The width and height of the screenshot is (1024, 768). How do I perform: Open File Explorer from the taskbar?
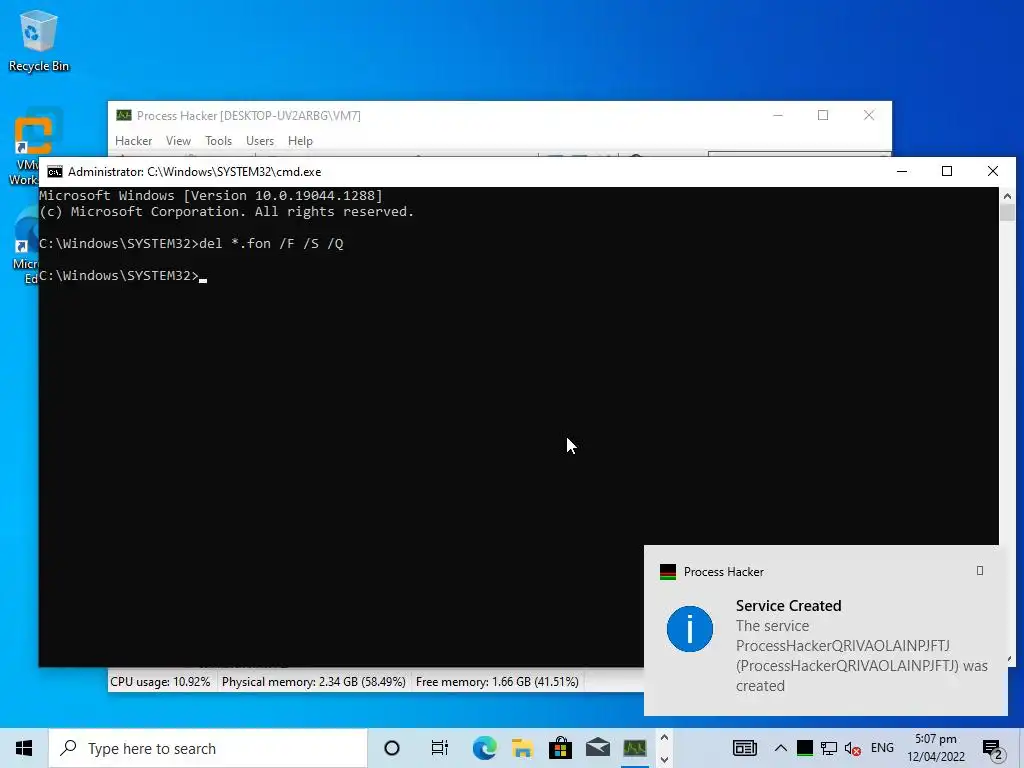tap(522, 748)
